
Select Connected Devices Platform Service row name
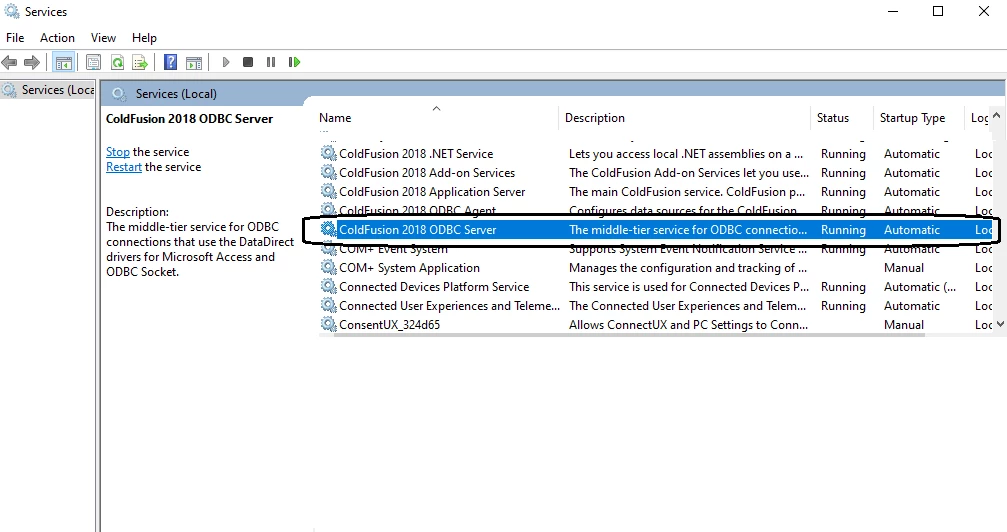(434, 287)
